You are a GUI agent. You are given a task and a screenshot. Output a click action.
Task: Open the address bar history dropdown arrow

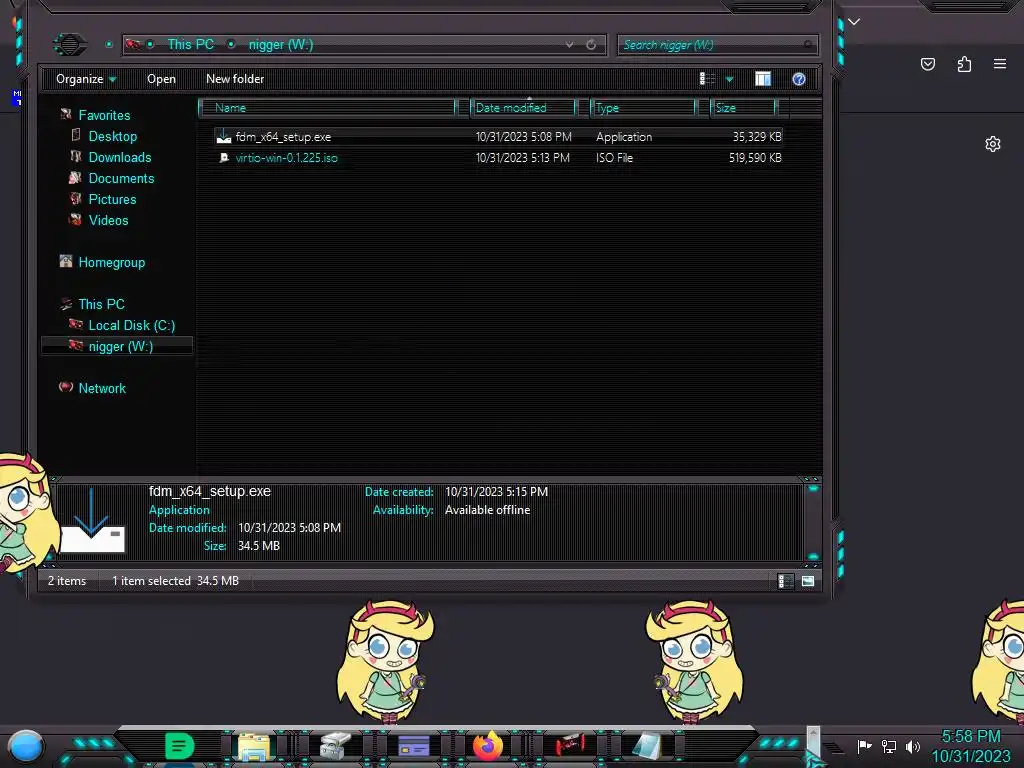[569, 44]
